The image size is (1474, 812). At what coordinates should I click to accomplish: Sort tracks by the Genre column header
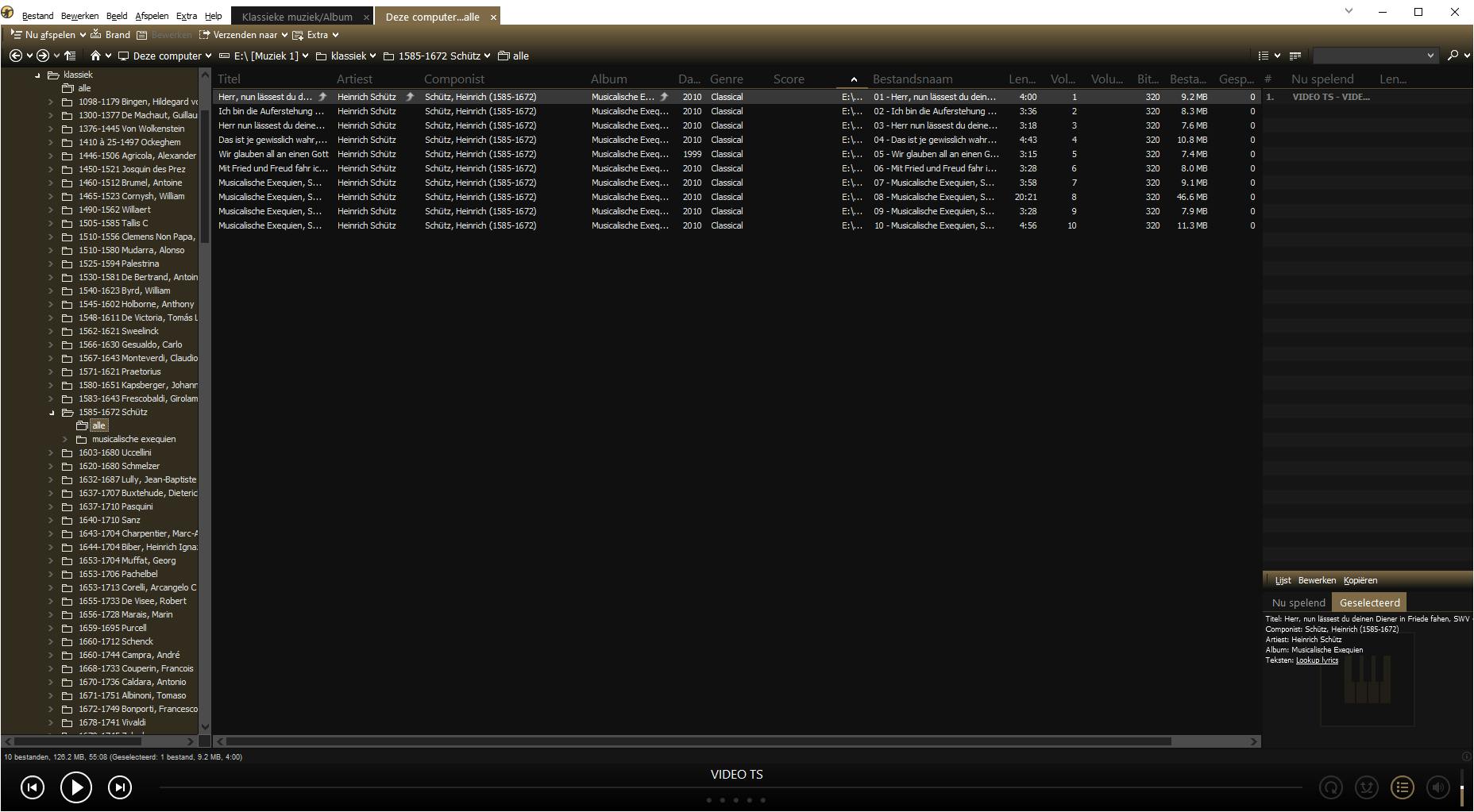point(727,79)
